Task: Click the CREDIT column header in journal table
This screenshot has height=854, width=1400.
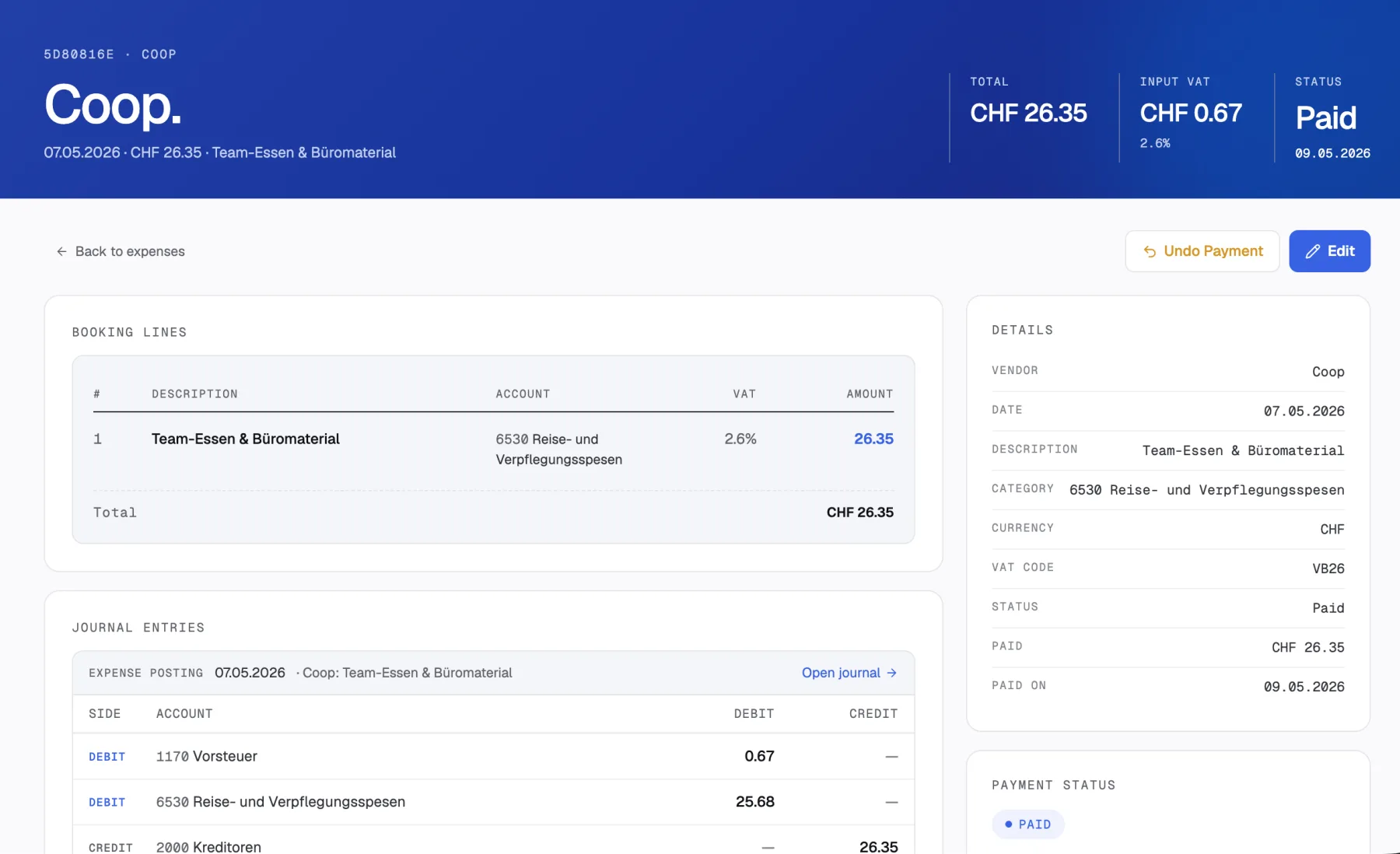Action: (x=873, y=714)
